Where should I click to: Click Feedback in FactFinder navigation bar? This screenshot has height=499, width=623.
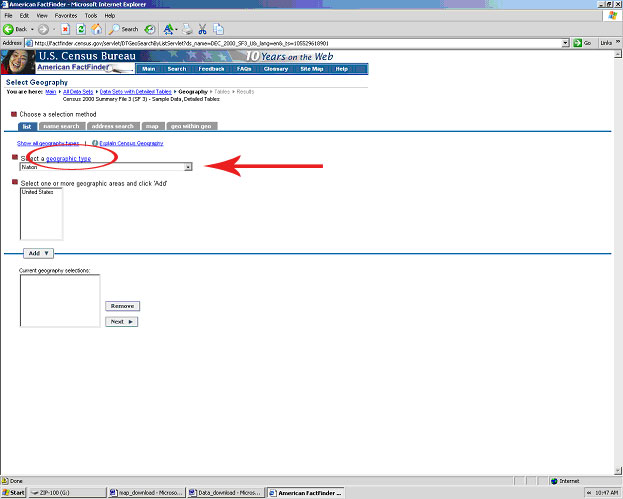(211, 69)
